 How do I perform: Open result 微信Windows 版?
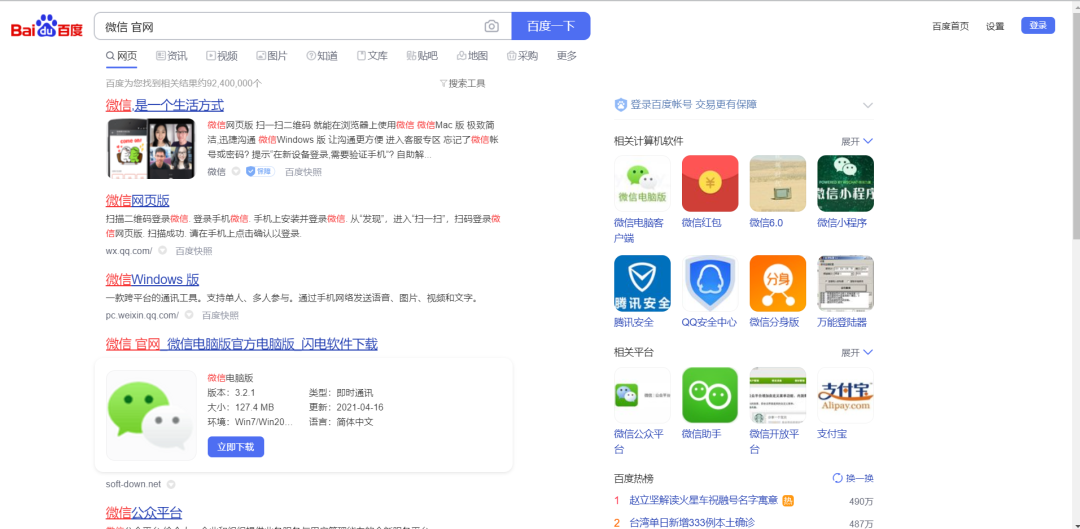[x=152, y=280]
